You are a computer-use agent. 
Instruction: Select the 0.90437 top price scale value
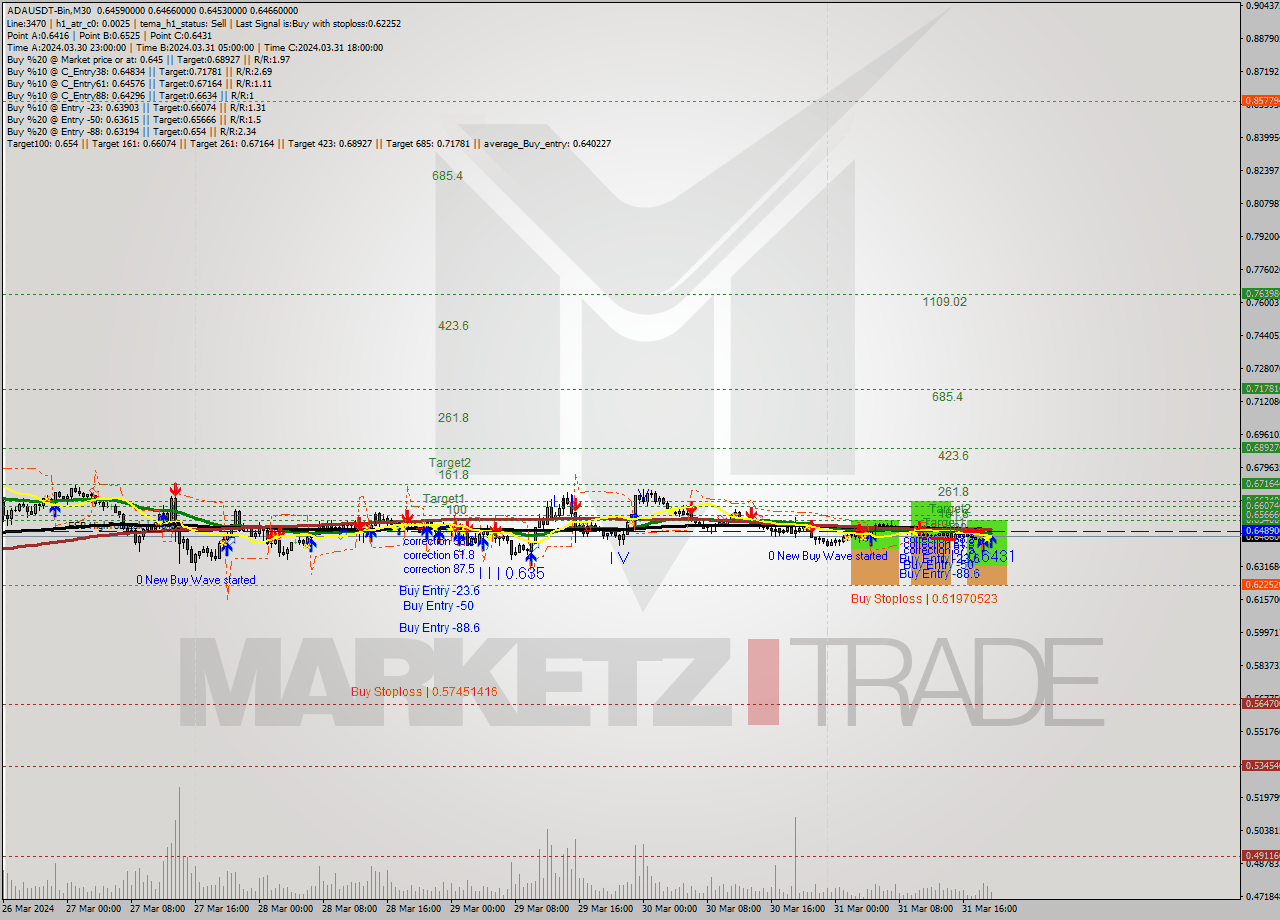[1263, 5]
